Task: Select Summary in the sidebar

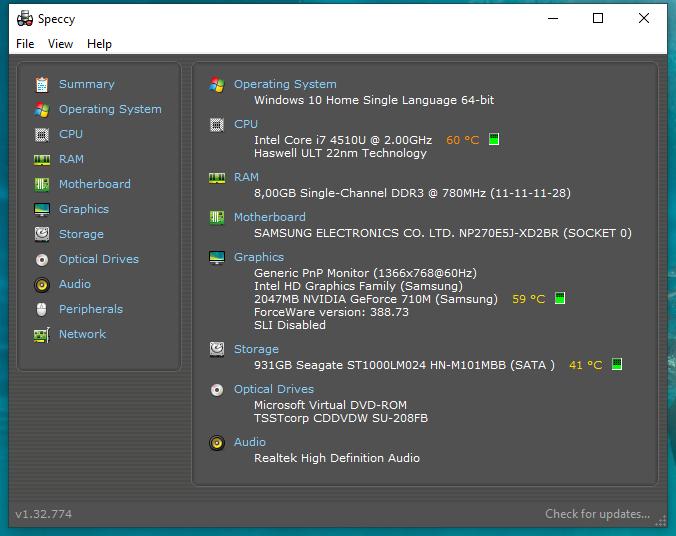Action: point(87,84)
